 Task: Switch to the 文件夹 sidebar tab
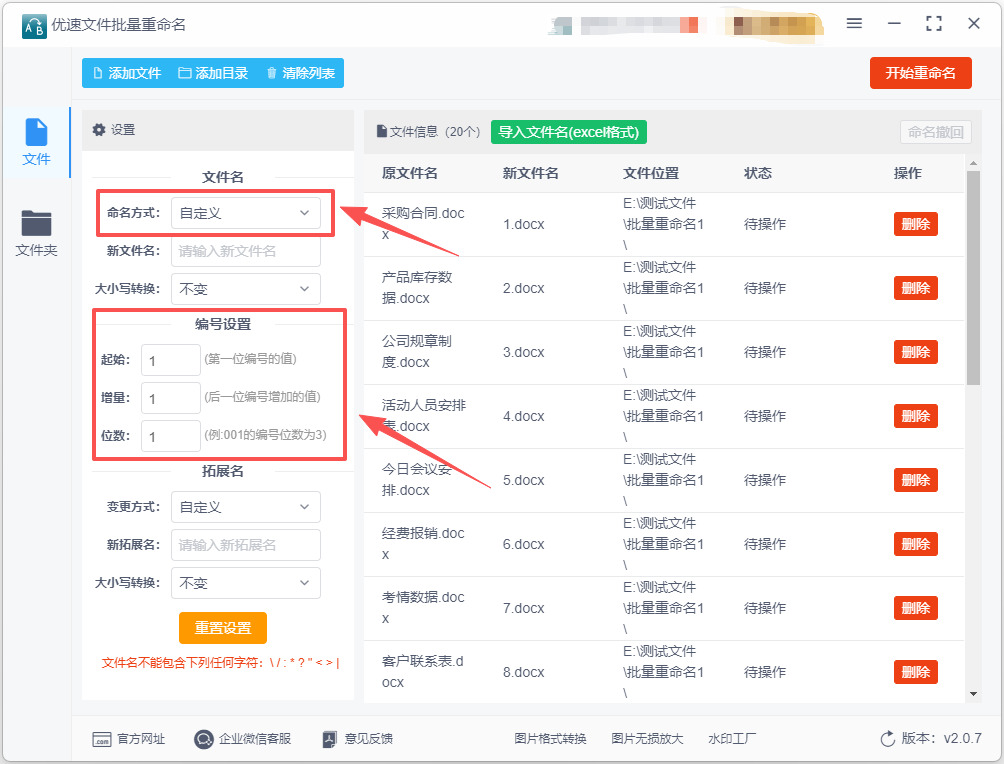click(x=36, y=233)
